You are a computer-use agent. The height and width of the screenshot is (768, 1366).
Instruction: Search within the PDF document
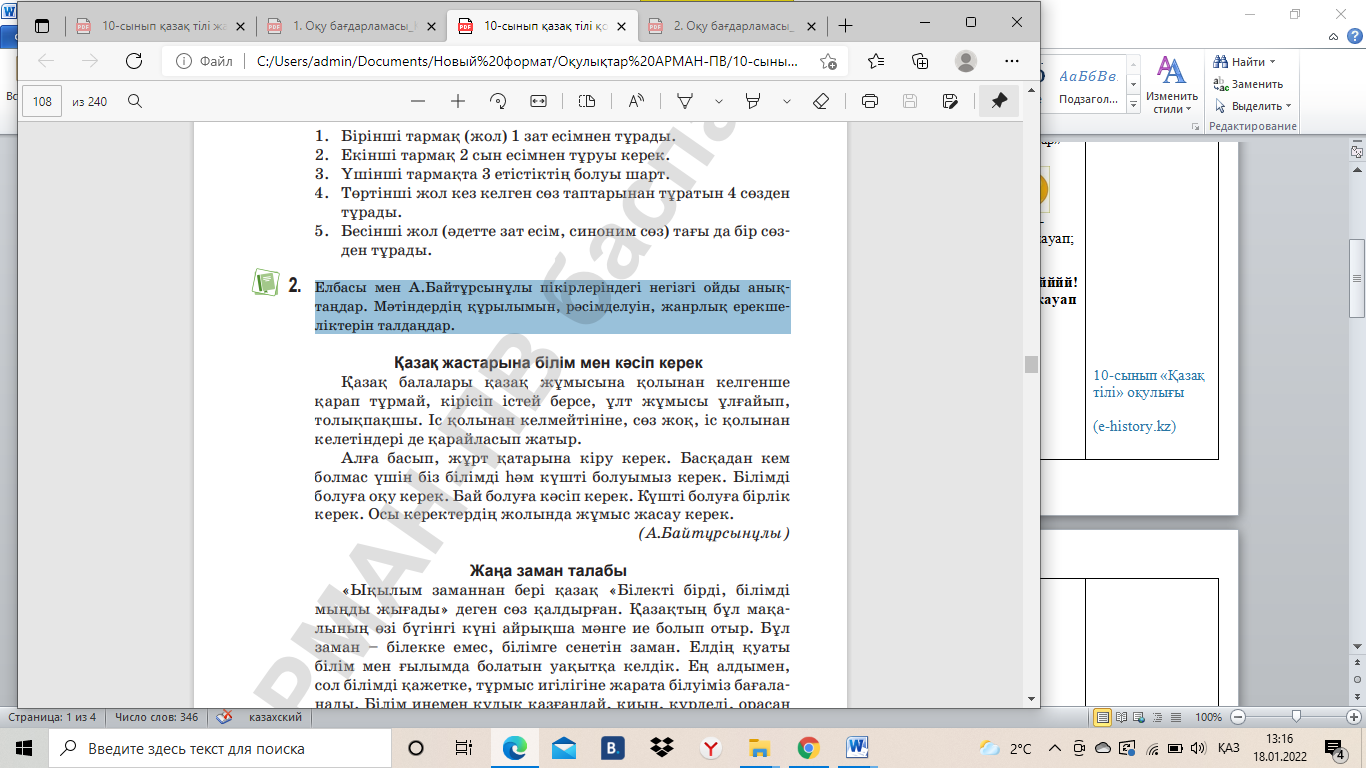coord(134,101)
